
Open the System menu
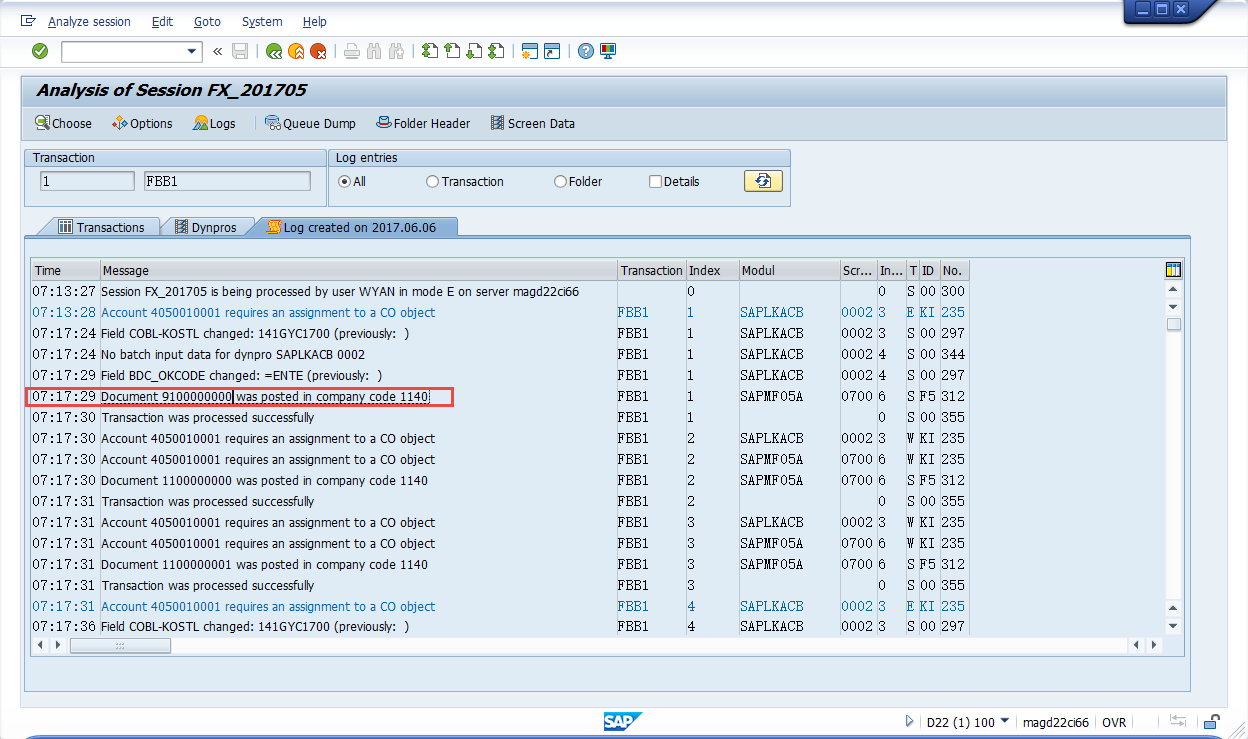[262, 21]
